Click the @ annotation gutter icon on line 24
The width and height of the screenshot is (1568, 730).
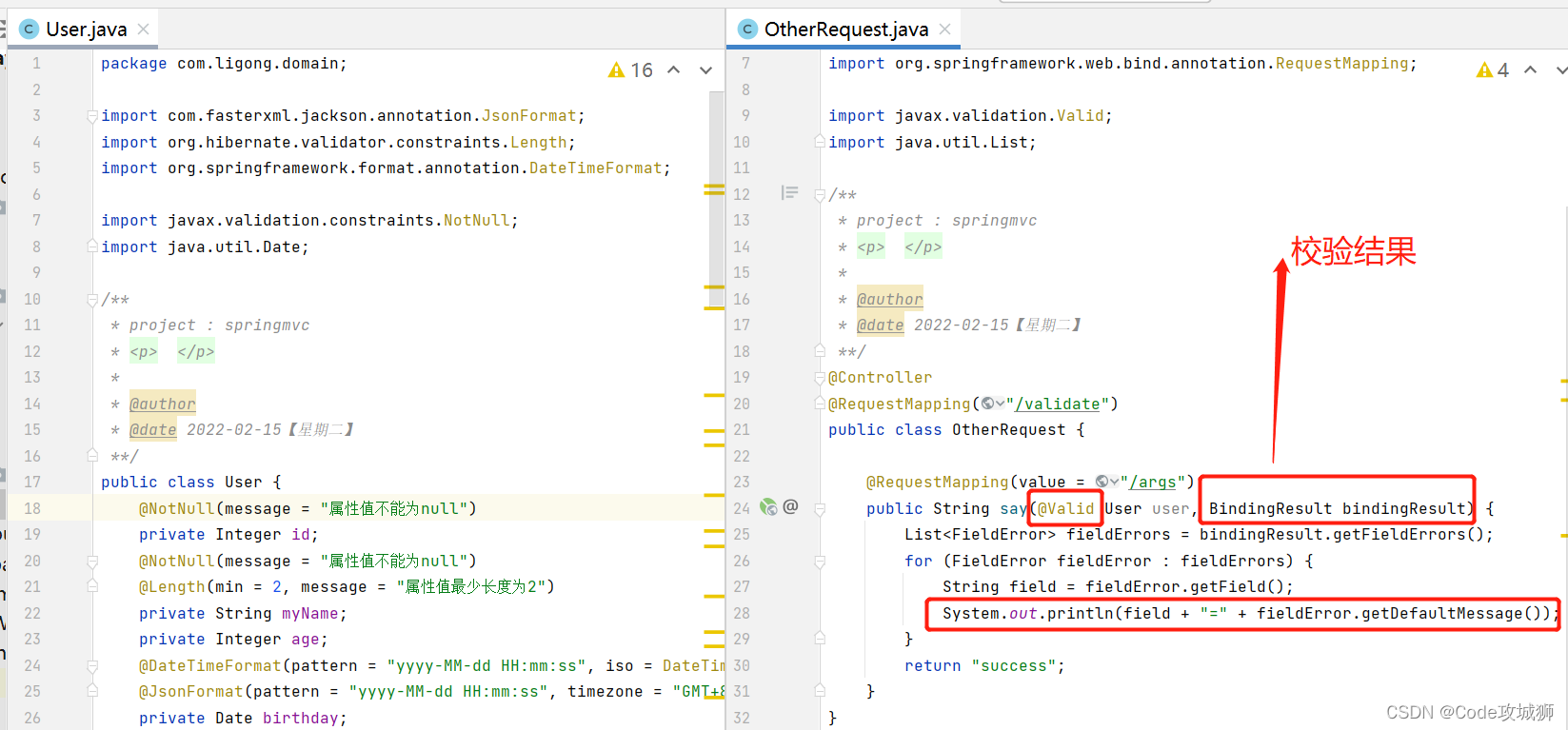click(790, 506)
